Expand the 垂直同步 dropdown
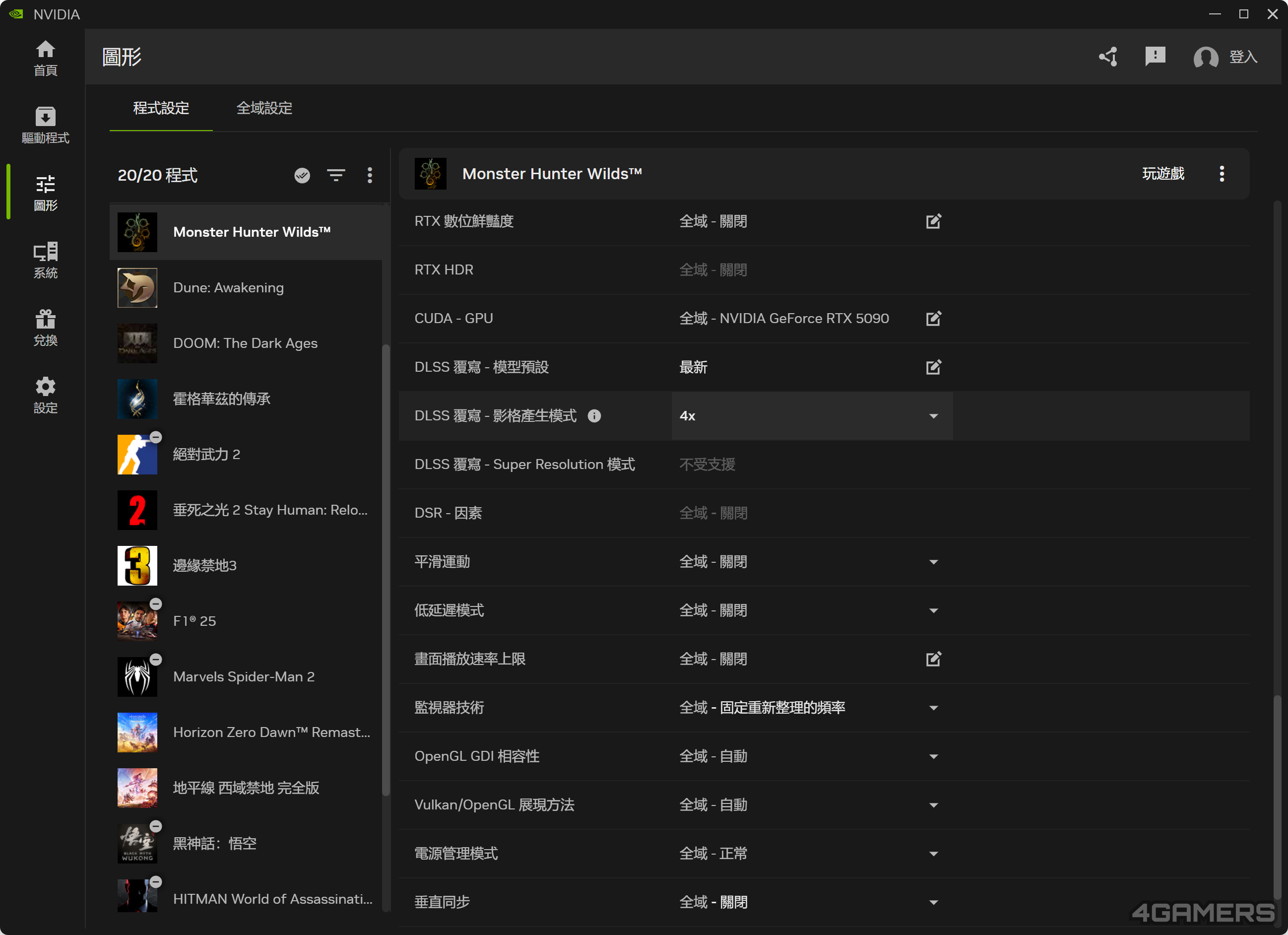The height and width of the screenshot is (935, 1288). pos(933,902)
